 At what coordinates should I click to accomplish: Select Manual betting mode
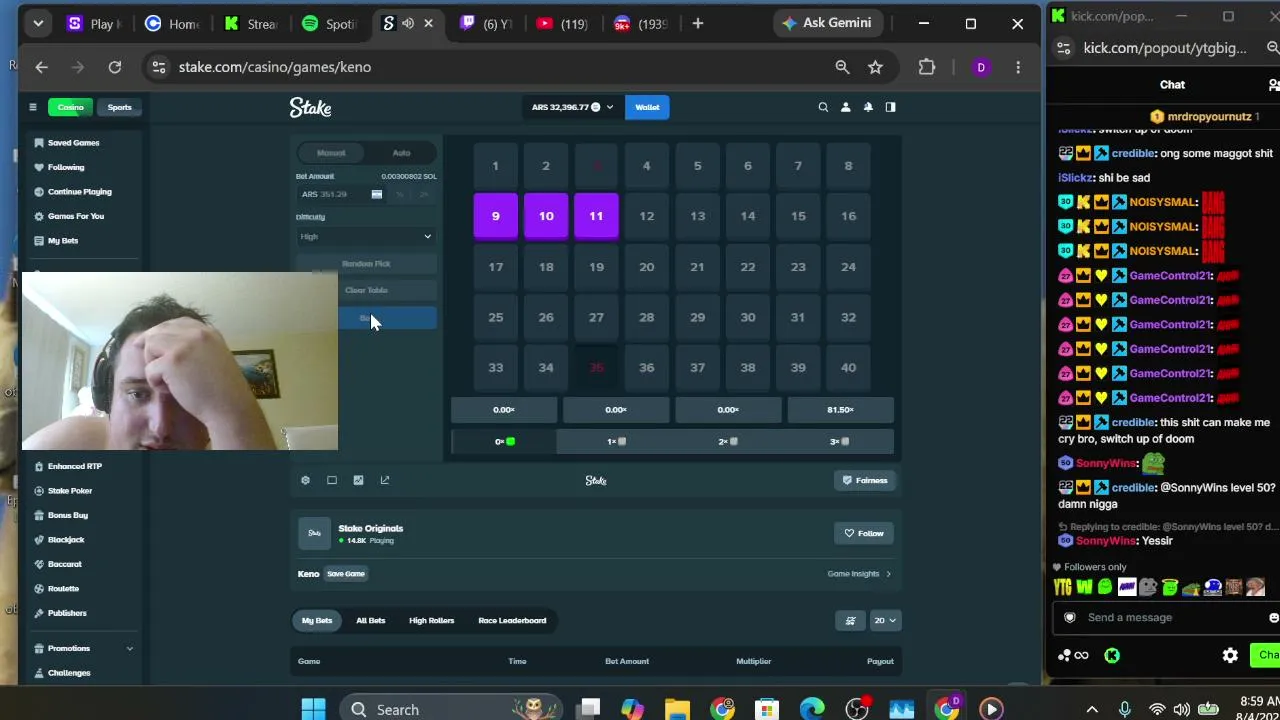click(331, 153)
